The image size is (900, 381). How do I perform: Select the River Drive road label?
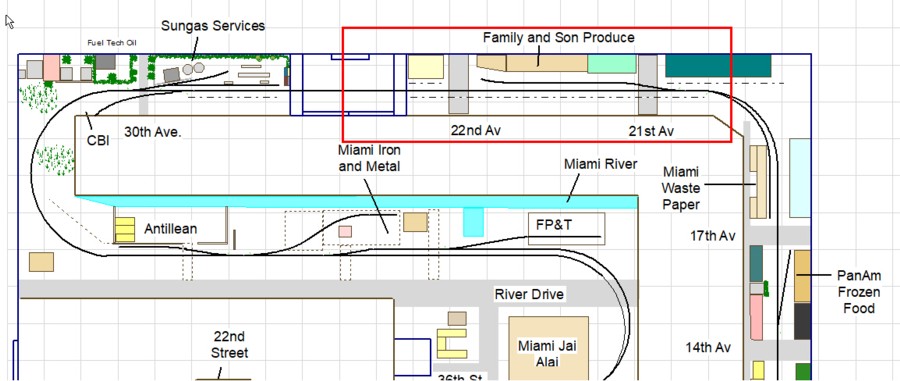[x=529, y=294]
